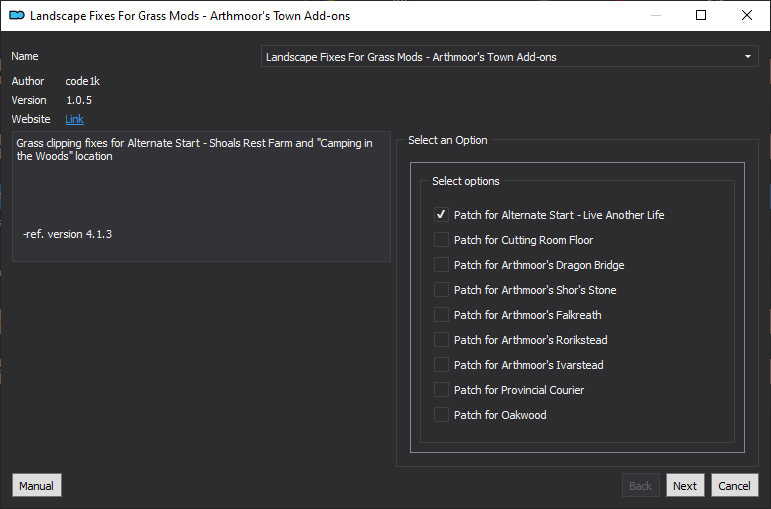
Task: Close the installer window with X
Action: pos(746,15)
